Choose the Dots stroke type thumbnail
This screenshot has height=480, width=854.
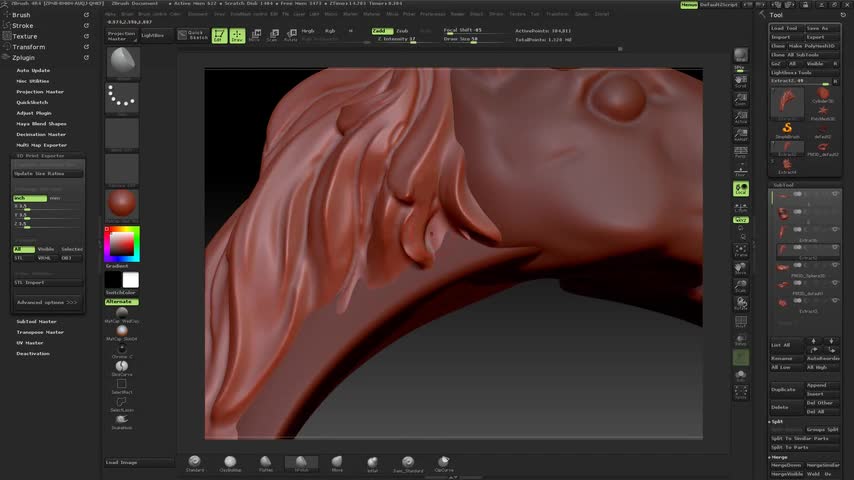pos(122,99)
